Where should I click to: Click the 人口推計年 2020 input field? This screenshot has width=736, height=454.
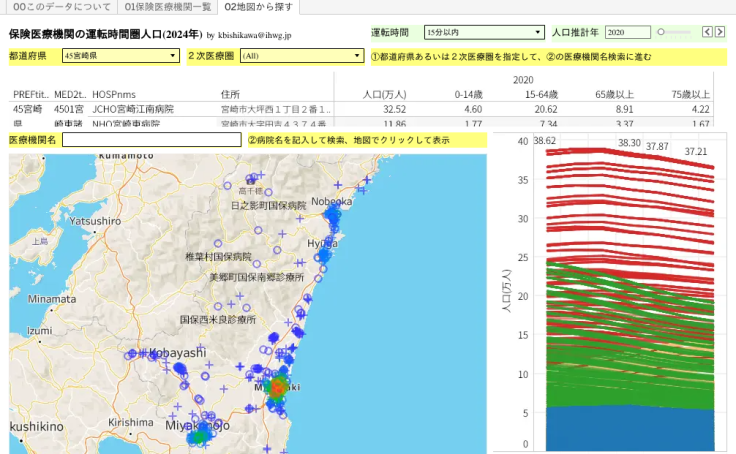pyautogui.click(x=627, y=32)
